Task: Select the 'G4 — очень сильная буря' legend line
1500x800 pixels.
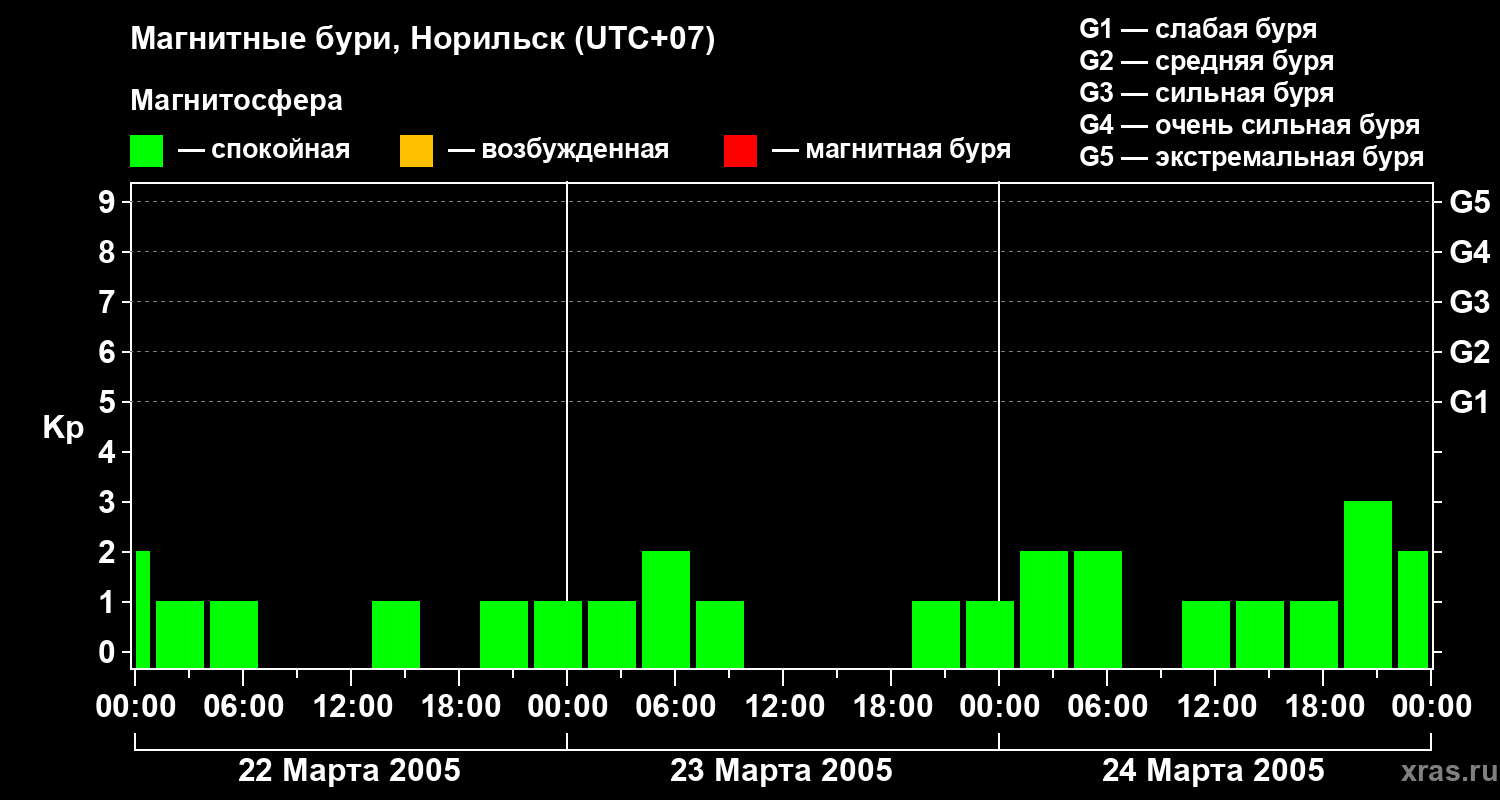Action: coord(1250,125)
